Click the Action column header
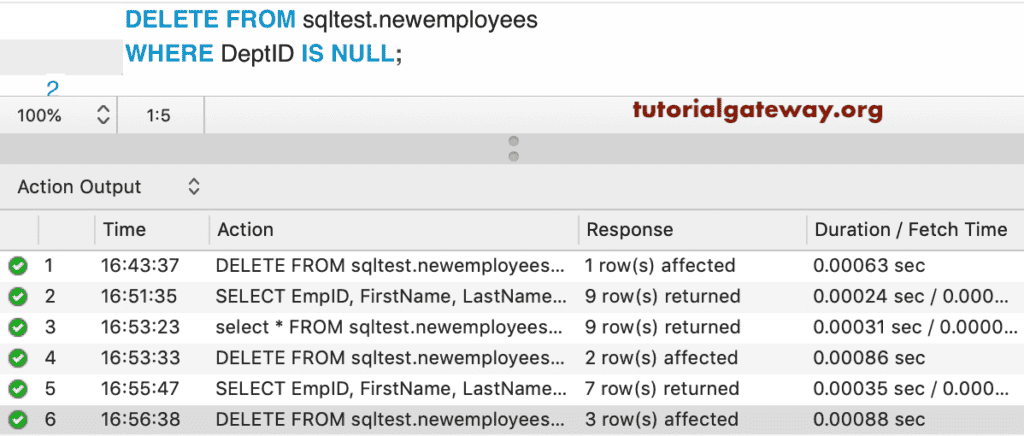Image resolution: width=1024 pixels, height=436 pixels. click(245, 230)
